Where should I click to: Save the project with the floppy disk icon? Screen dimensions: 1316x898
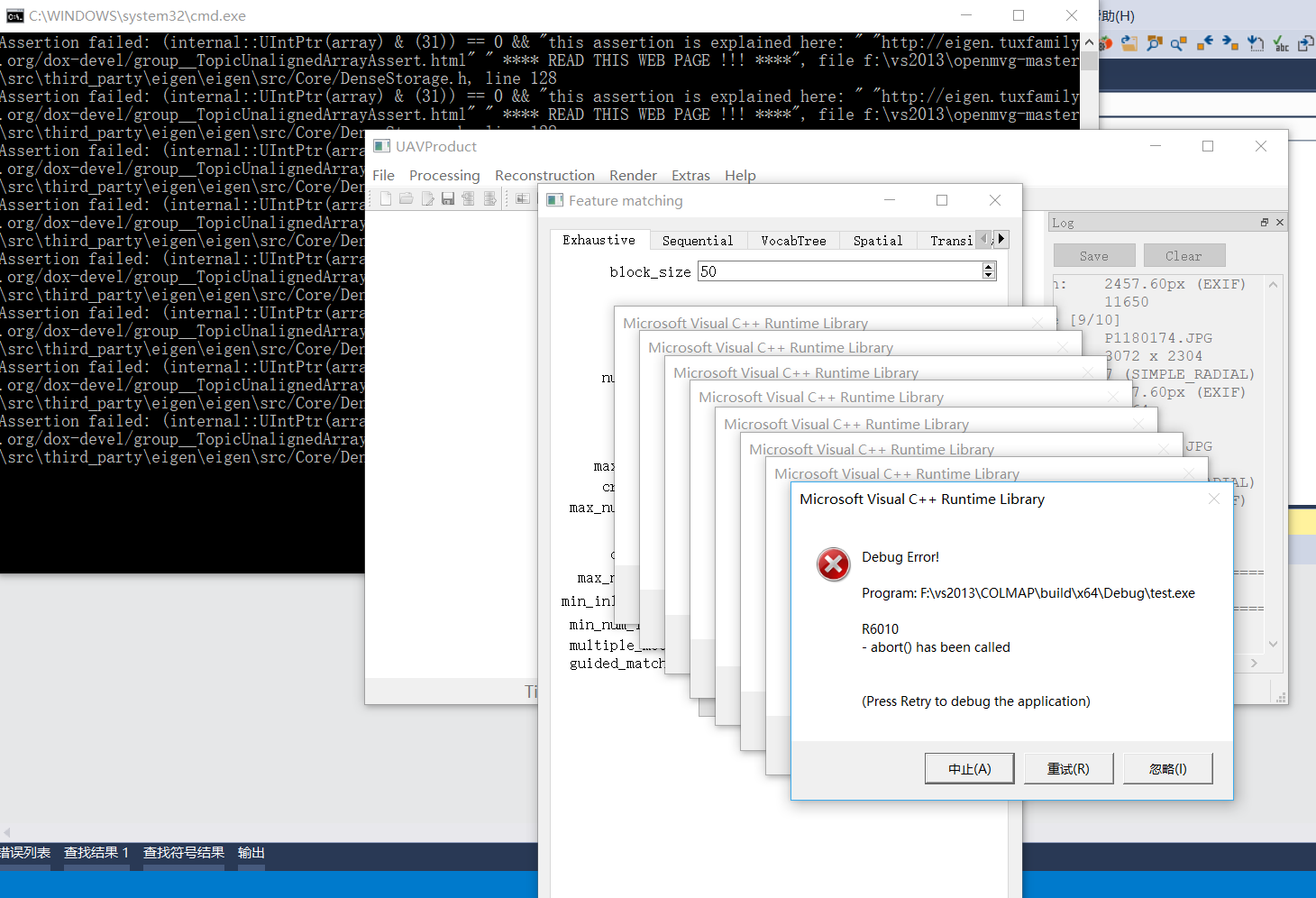[x=448, y=198]
